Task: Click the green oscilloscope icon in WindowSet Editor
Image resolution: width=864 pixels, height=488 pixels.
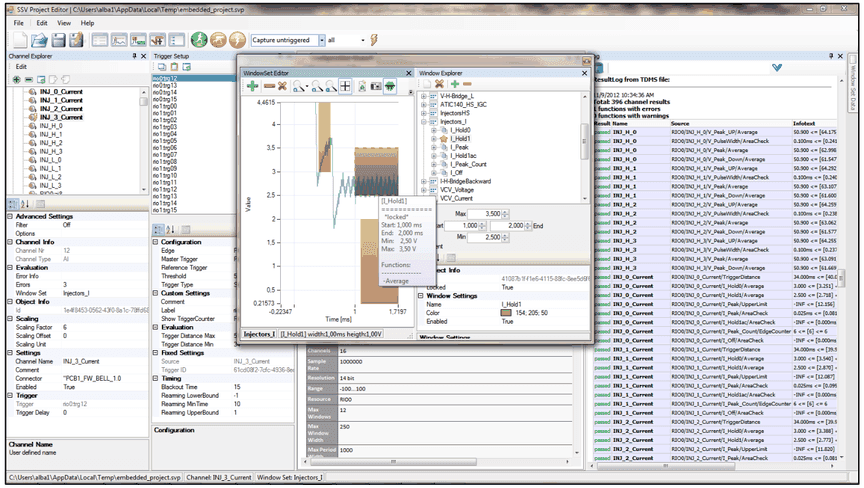Action: 390,86
